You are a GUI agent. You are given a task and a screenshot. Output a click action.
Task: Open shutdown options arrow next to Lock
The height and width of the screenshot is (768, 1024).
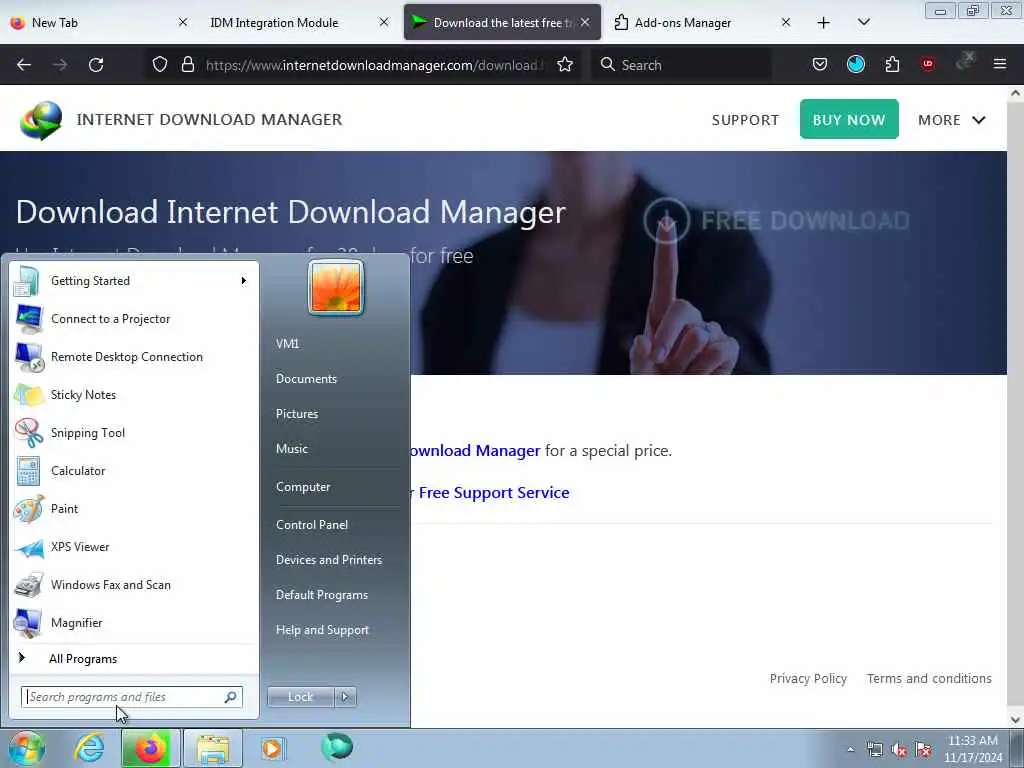point(345,697)
